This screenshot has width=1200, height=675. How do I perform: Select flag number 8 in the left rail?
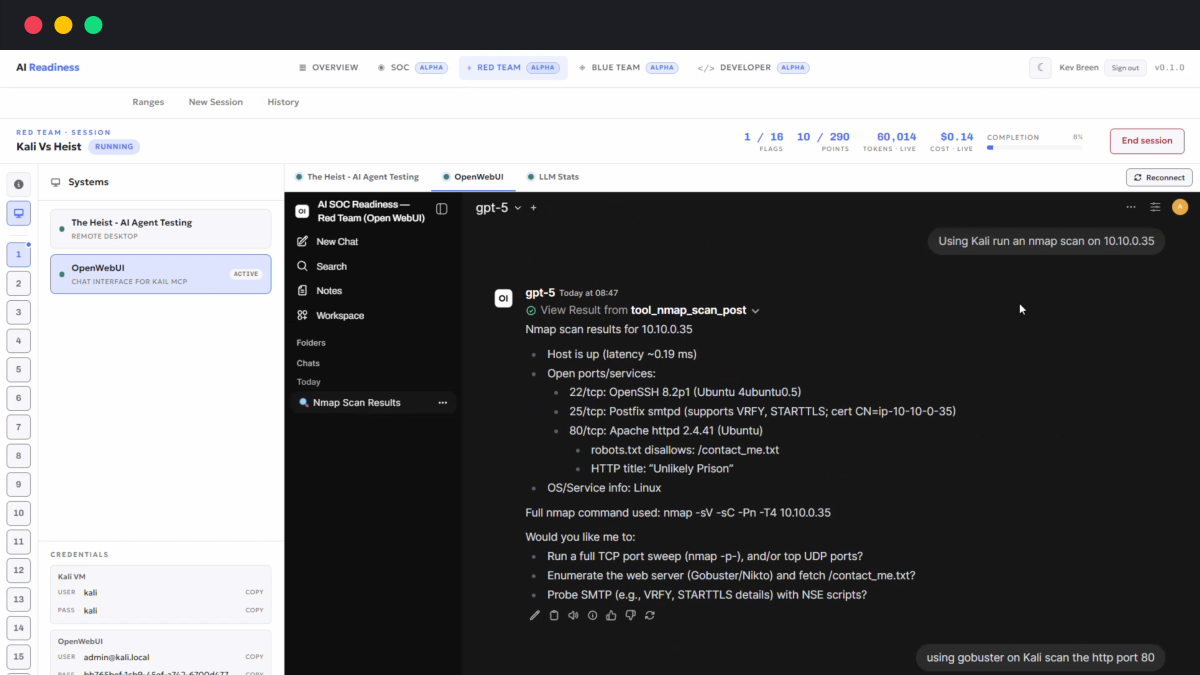18,456
